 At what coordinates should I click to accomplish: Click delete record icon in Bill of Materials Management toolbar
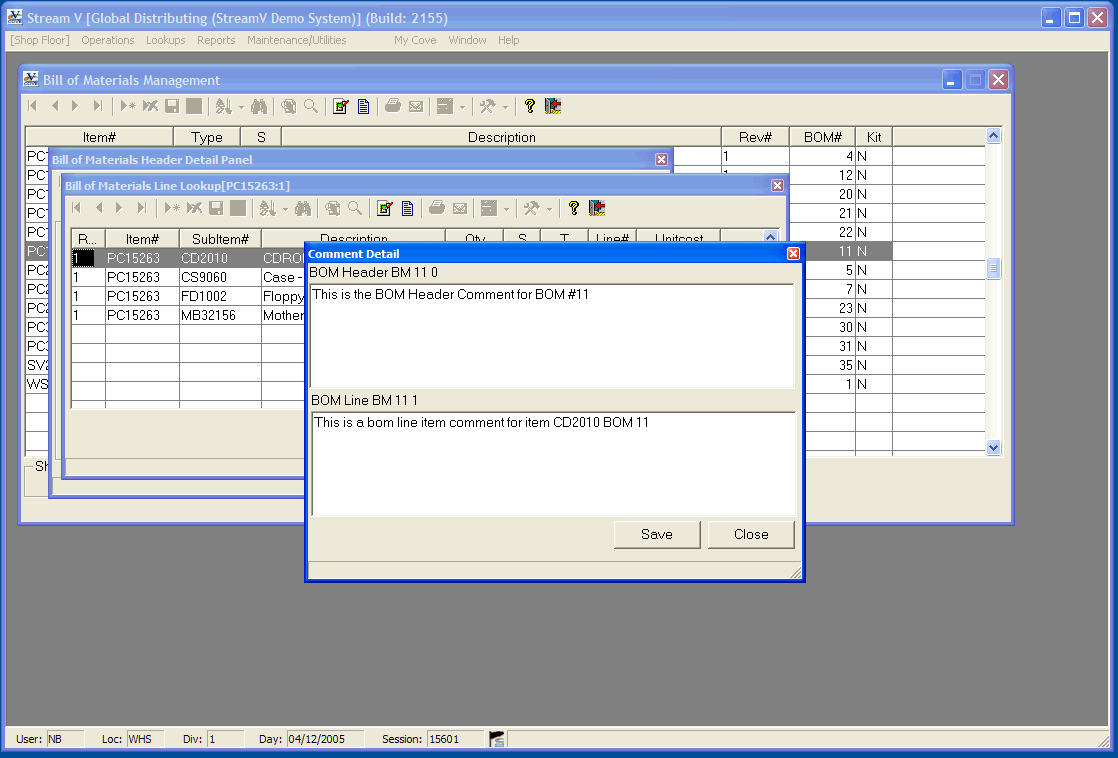tap(150, 106)
